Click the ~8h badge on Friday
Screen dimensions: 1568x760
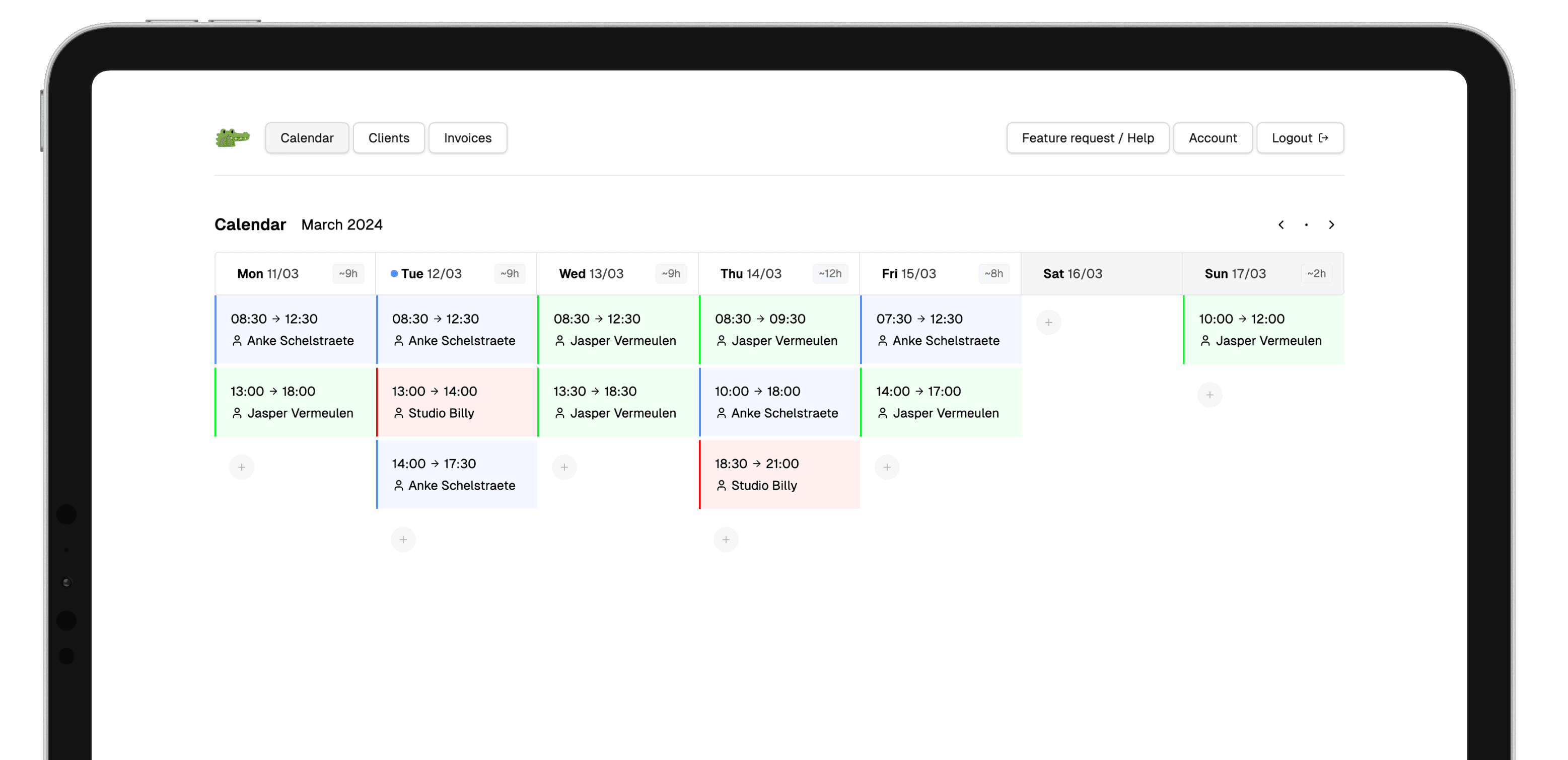point(993,274)
